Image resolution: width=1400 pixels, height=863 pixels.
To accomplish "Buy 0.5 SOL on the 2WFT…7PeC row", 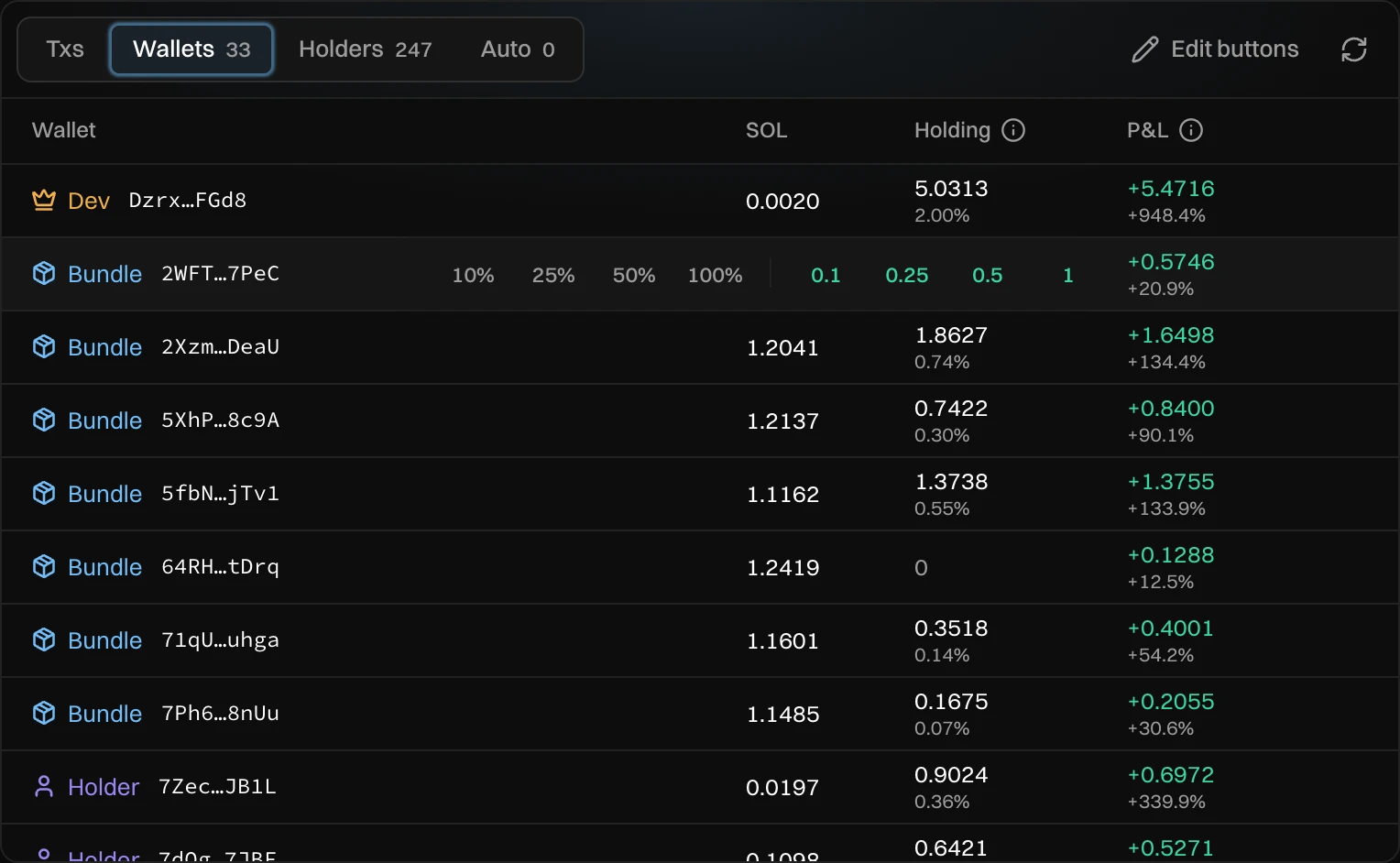I will coord(988,275).
